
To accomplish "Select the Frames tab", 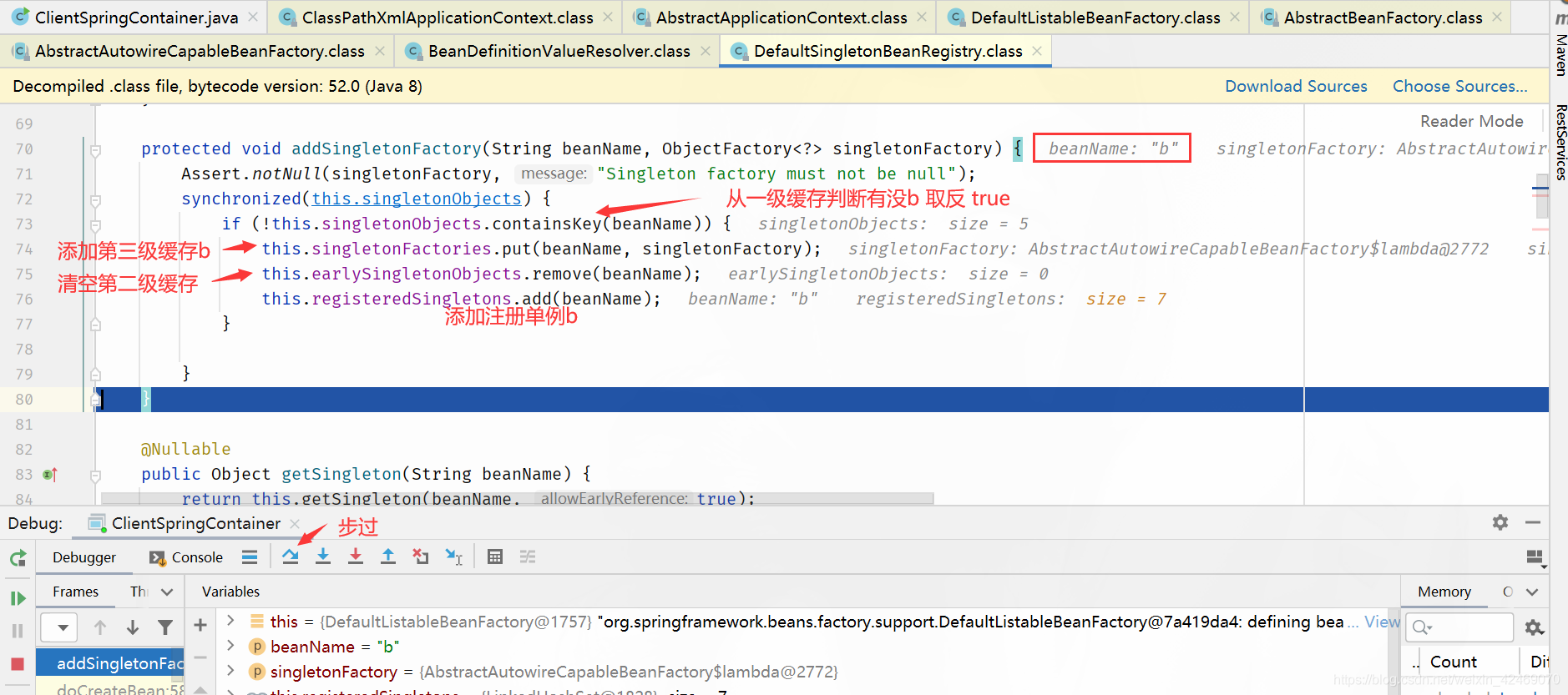I will tap(75, 592).
